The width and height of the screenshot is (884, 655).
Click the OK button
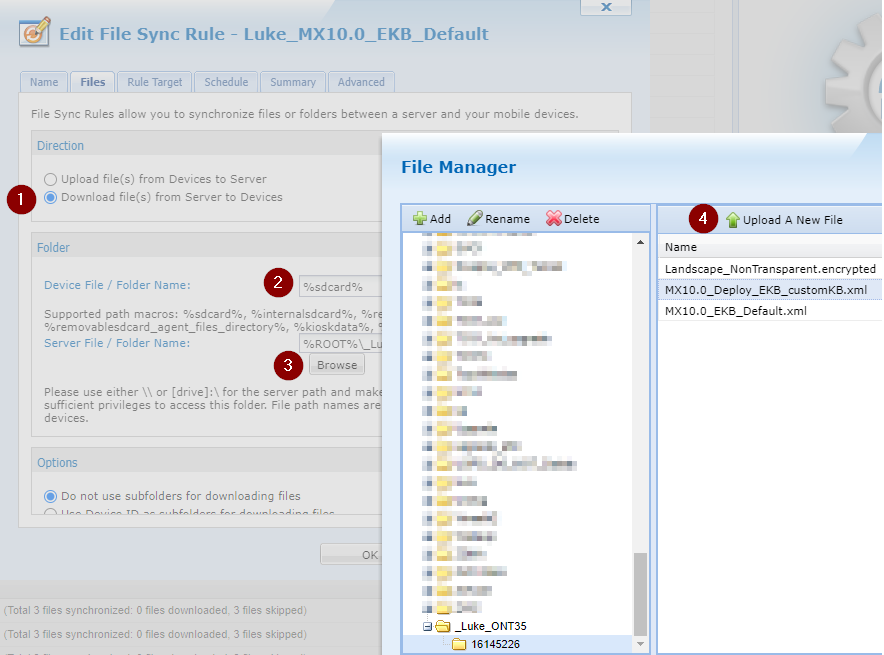369,553
